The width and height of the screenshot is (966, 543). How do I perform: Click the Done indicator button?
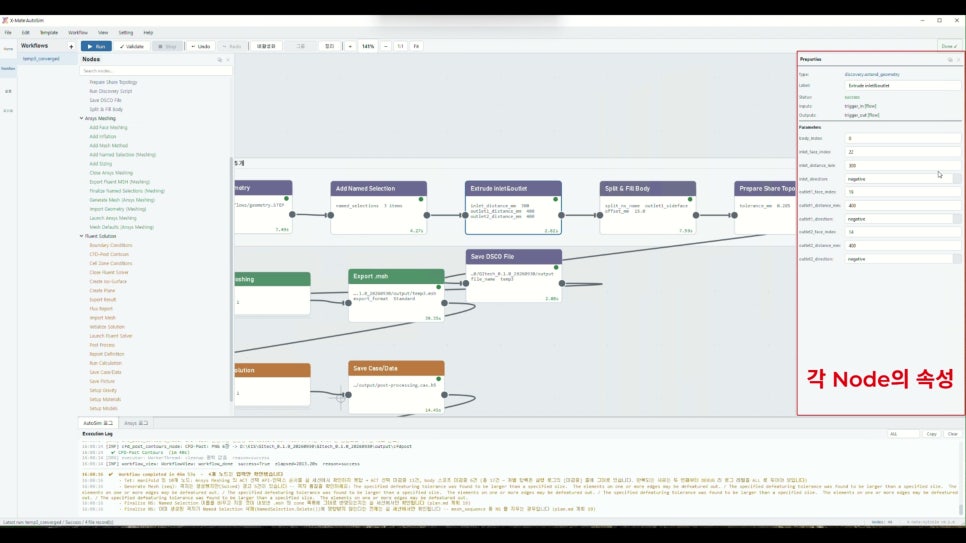click(949, 46)
